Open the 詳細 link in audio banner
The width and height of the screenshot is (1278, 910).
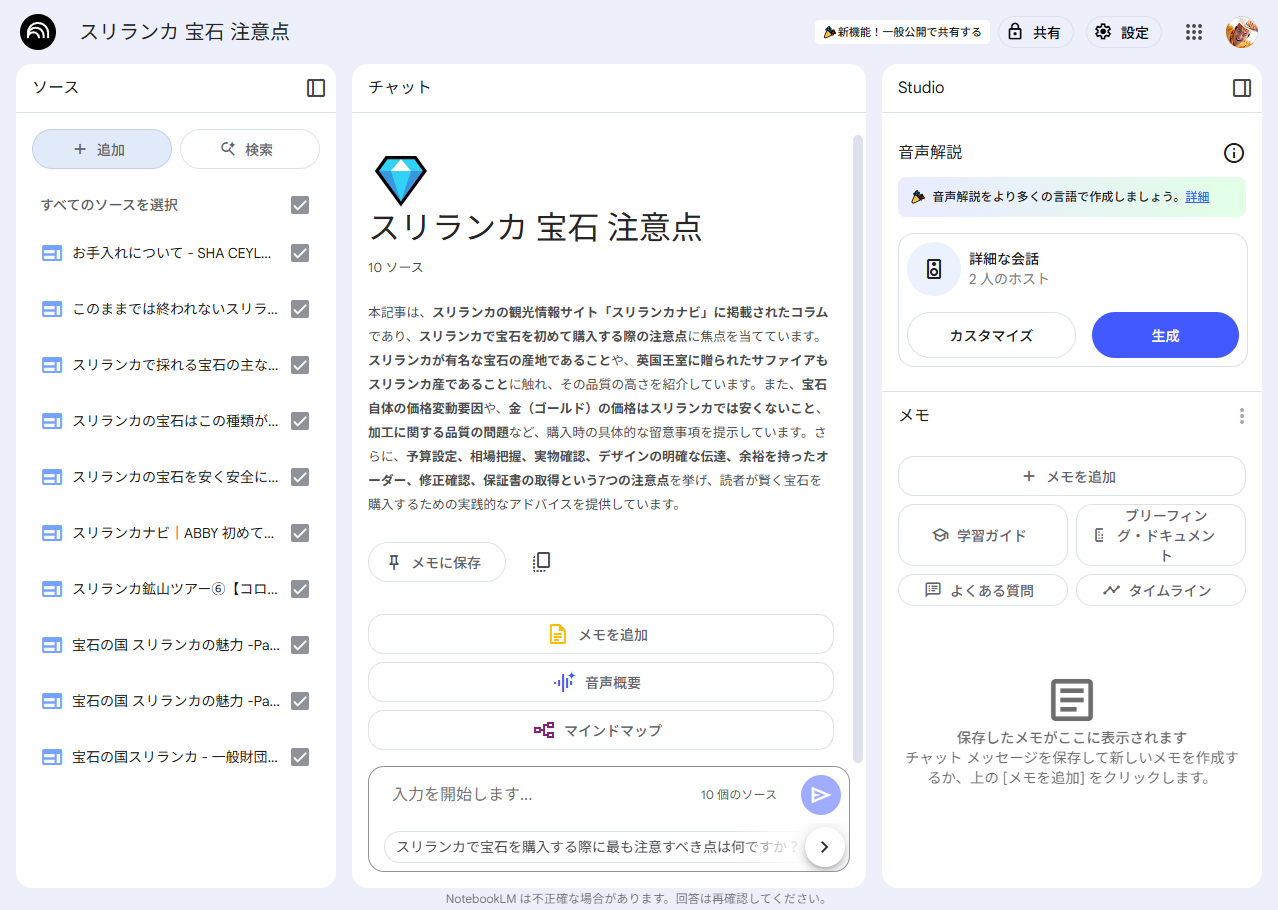tap(1197, 197)
